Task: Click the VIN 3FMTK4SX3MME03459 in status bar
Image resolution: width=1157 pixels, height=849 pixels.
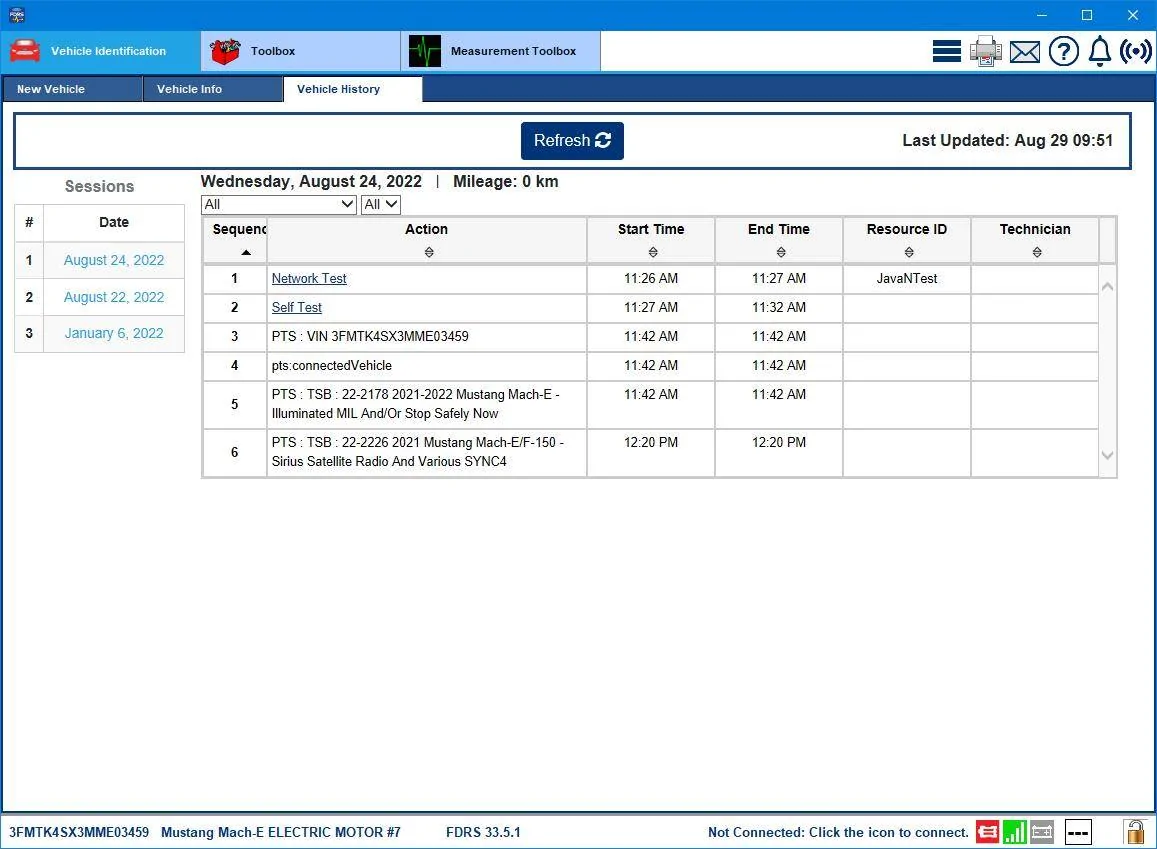Action: click(79, 832)
